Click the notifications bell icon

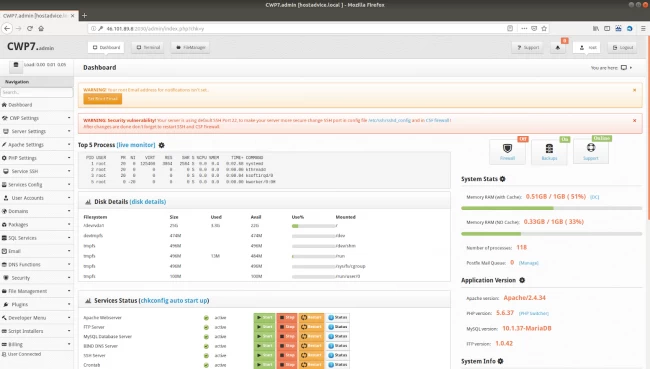pos(558,48)
